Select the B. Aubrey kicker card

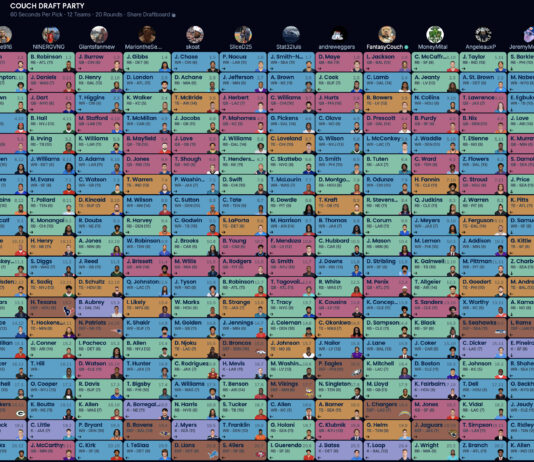point(99,307)
